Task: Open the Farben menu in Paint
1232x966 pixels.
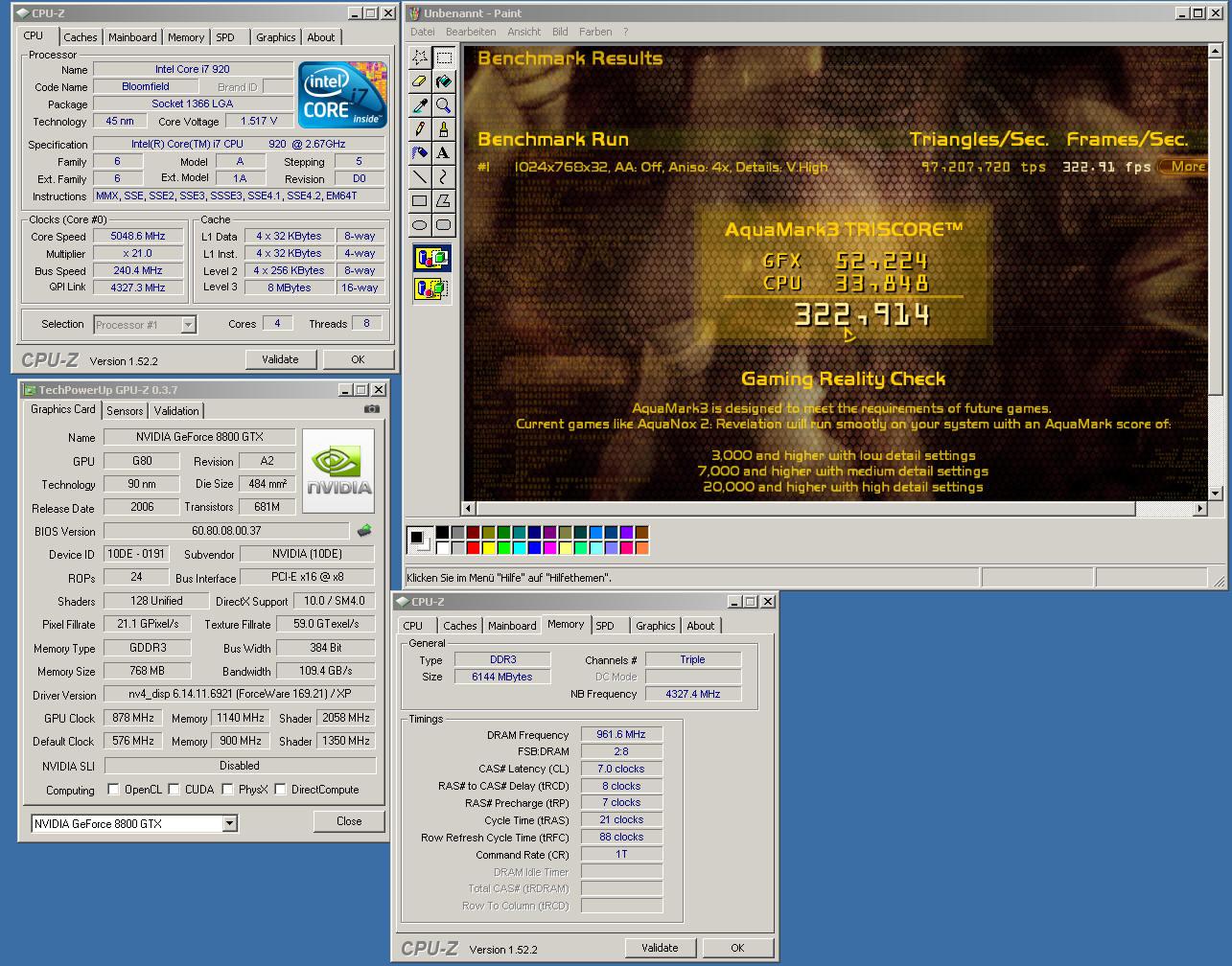Action: pyautogui.click(x=595, y=32)
